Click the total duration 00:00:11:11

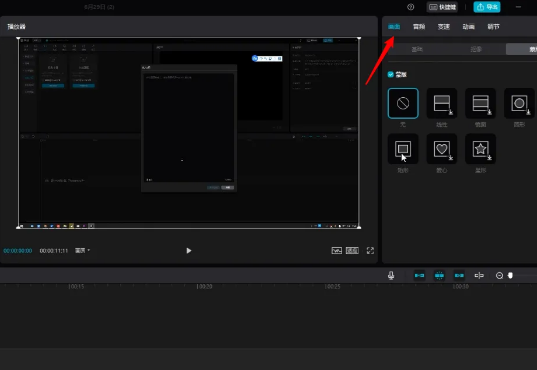tap(54, 251)
